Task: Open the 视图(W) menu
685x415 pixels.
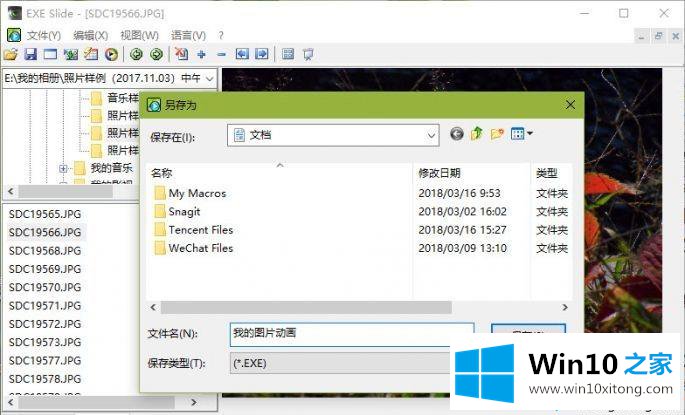Action: (139, 35)
